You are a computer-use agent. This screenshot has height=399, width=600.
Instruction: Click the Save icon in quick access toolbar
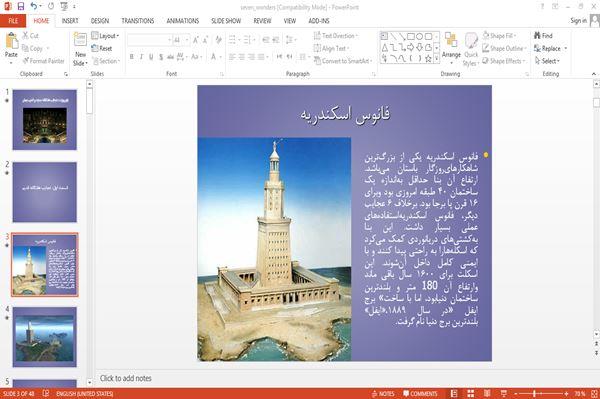tap(20, 6)
